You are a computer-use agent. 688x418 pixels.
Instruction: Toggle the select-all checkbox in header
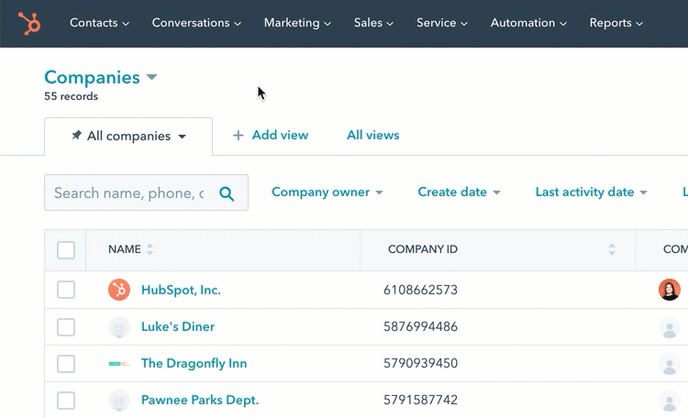[x=66, y=250]
